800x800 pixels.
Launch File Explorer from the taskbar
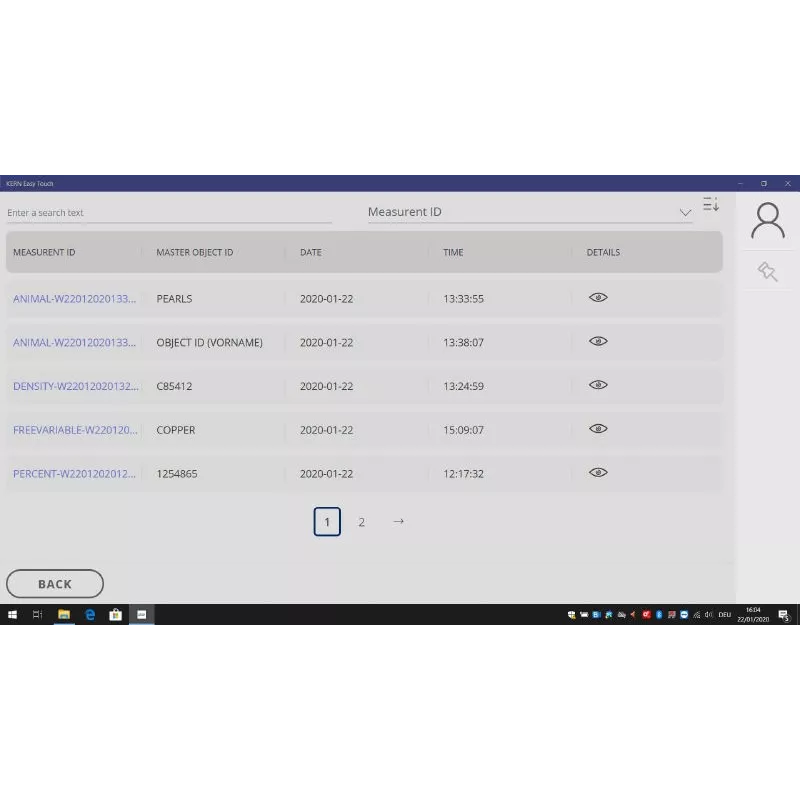click(x=64, y=615)
